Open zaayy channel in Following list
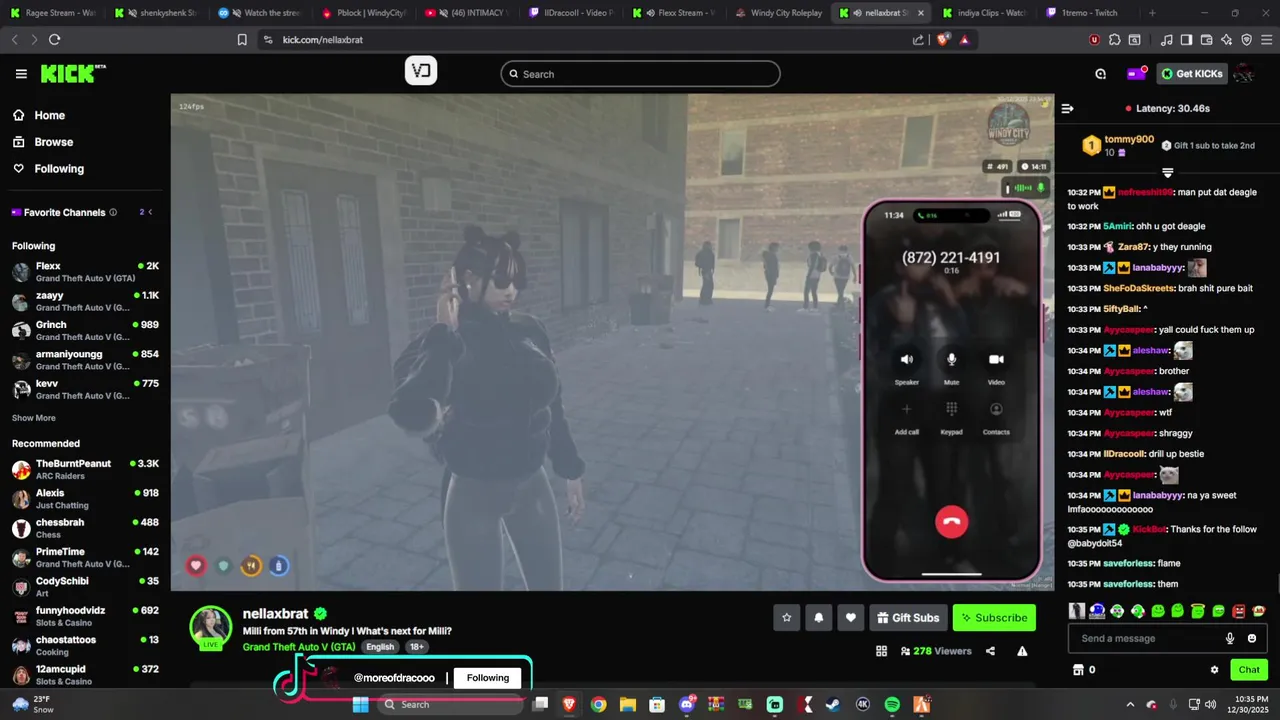This screenshot has width=1280, height=720. pyautogui.click(x=85, y=301)
